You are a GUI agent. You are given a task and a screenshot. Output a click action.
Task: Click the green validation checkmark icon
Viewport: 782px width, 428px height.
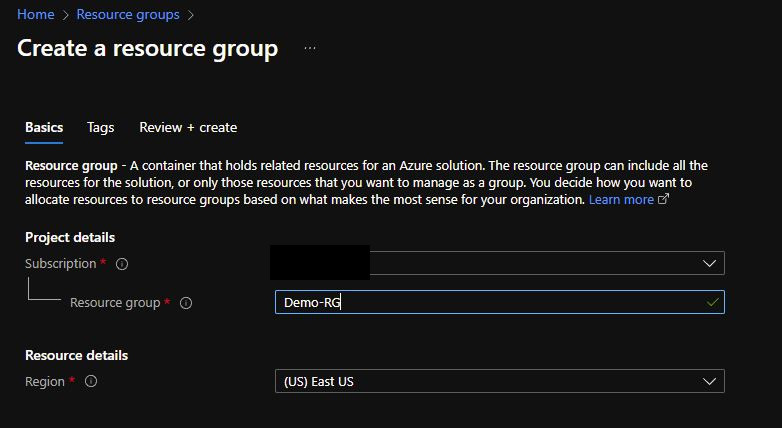pyautogui.click(x=713, y=302)
